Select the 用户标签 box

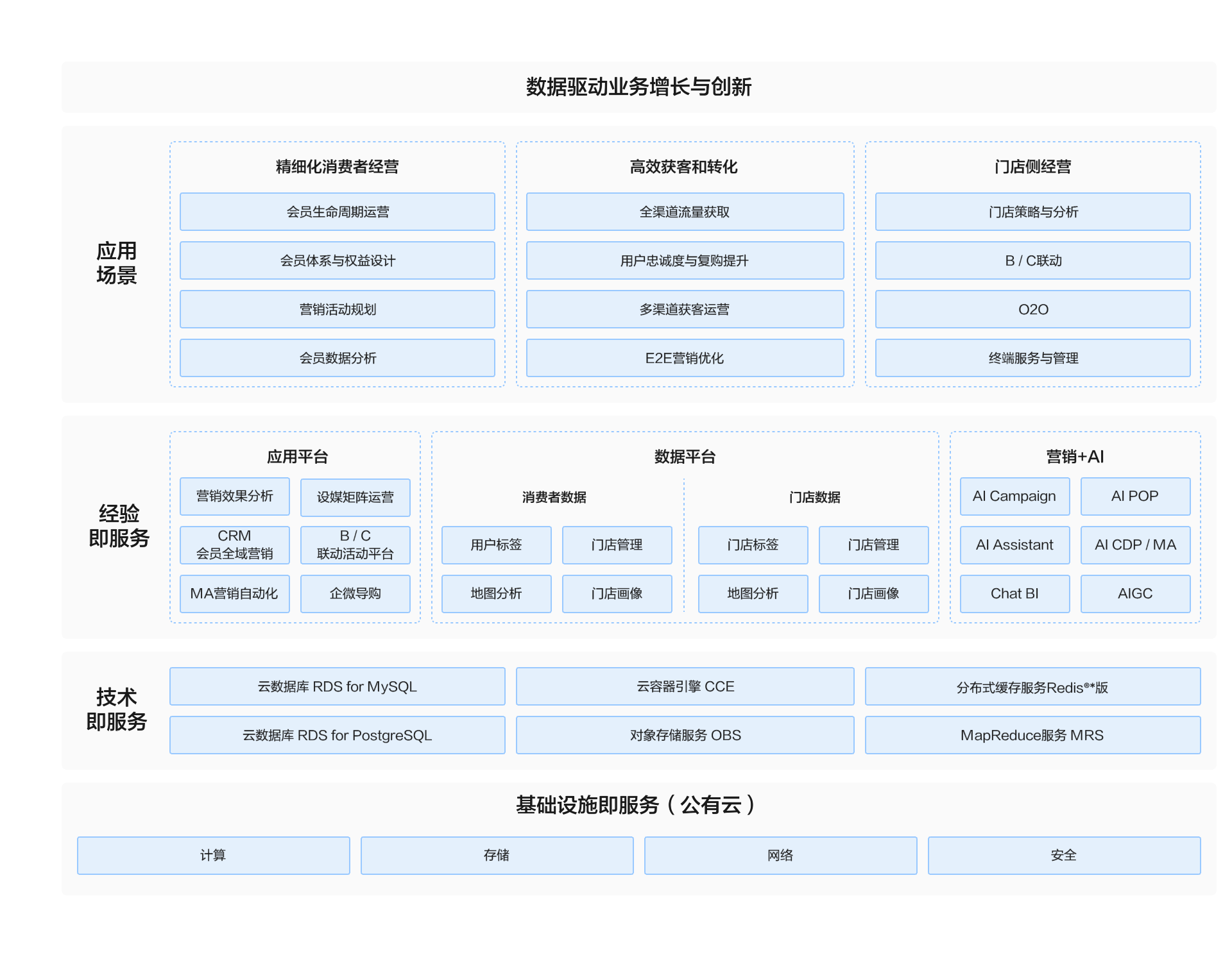(497, 545)
